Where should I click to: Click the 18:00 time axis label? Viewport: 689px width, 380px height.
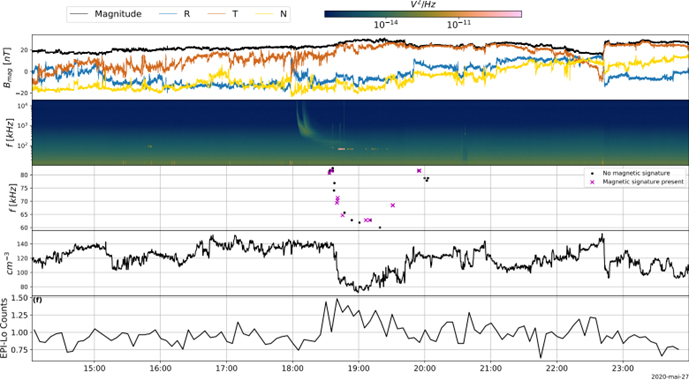pos(293,367)
